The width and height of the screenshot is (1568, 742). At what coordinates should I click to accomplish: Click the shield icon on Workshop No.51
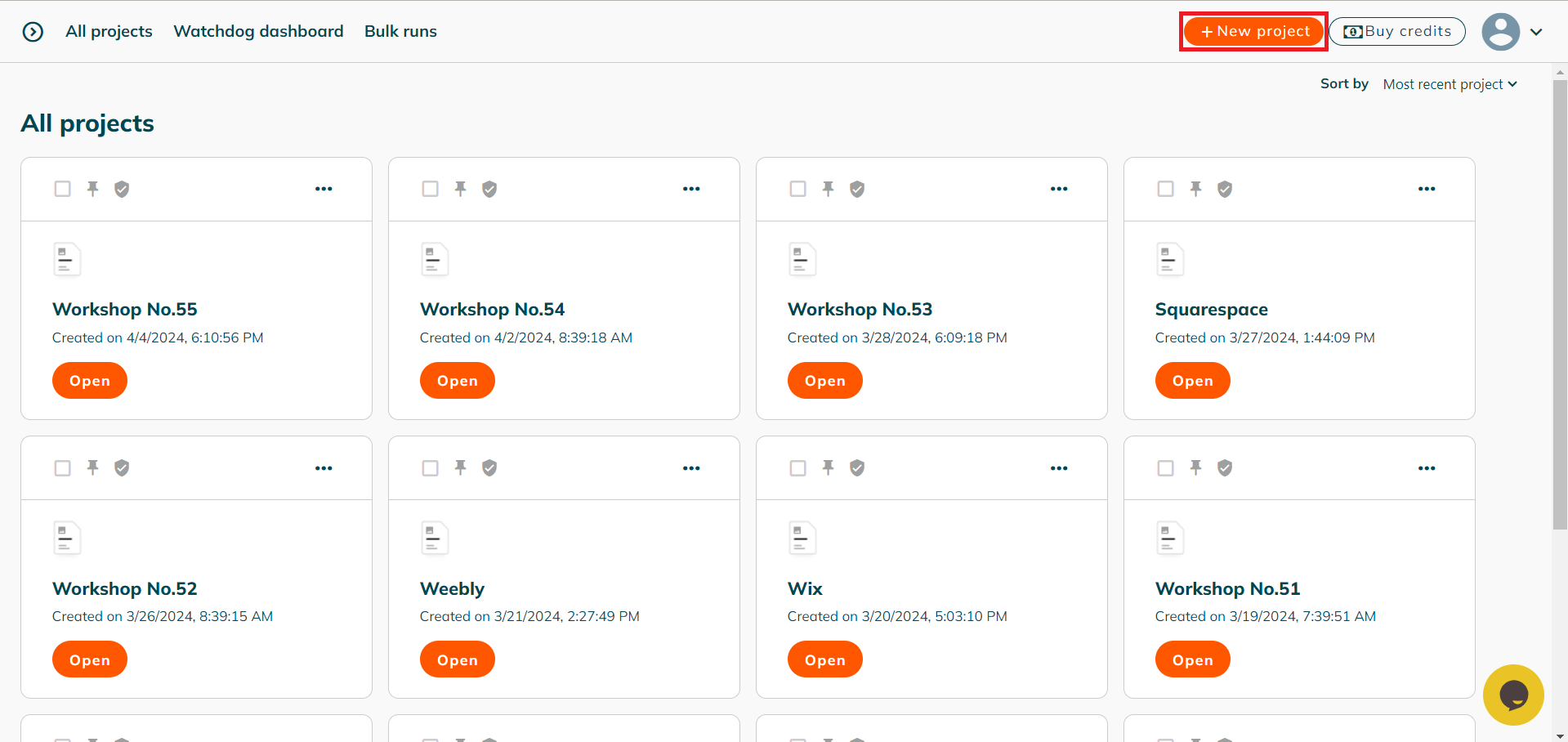tap(1225, 467)
